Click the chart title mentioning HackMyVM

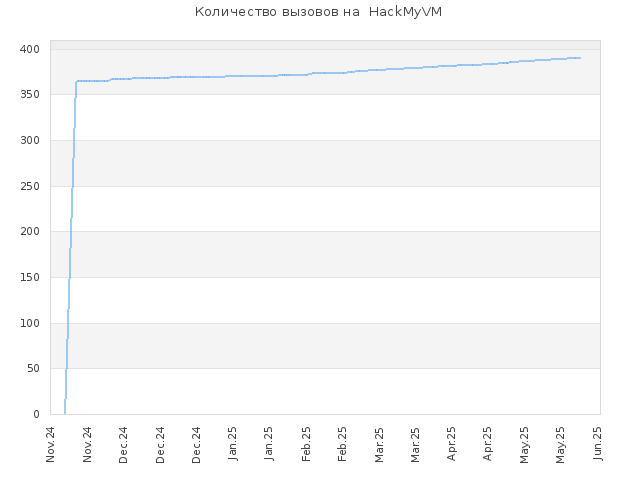pyautogui.click(x=318, y=12)
